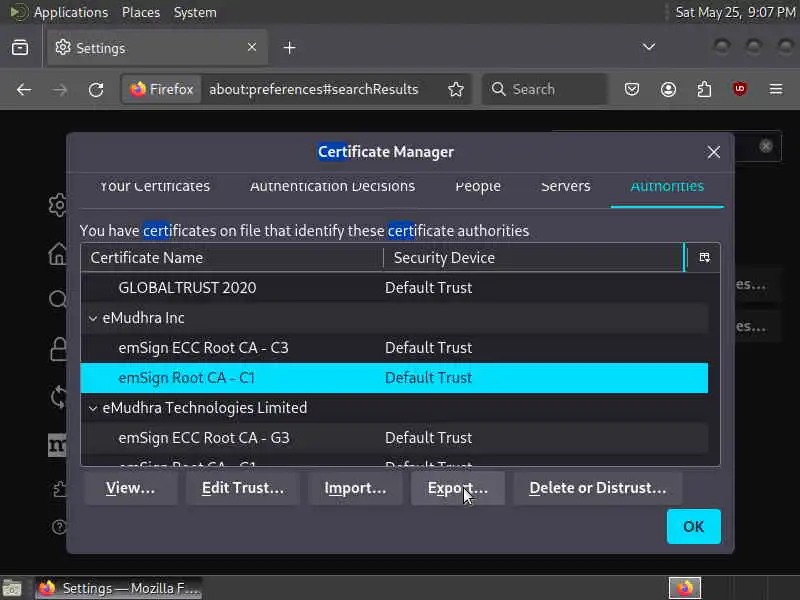The width and height of the screenshot is (800, 600).
Task: Click the toolbar Search box
Action: tap(545, 89)
